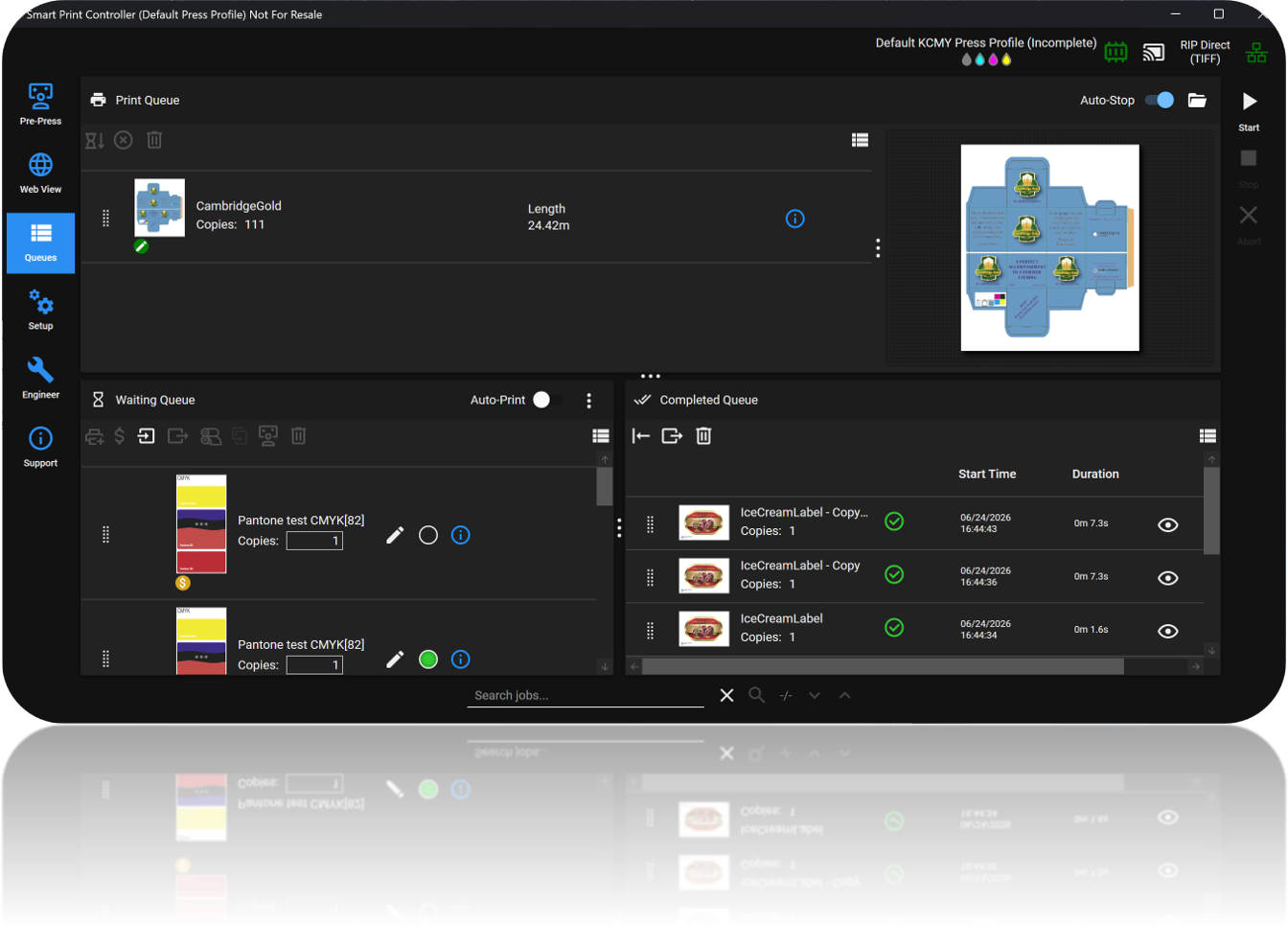Open the Setup page
Image resolution: width=1288 pixels, height=926 pixels.
[40, 310]
